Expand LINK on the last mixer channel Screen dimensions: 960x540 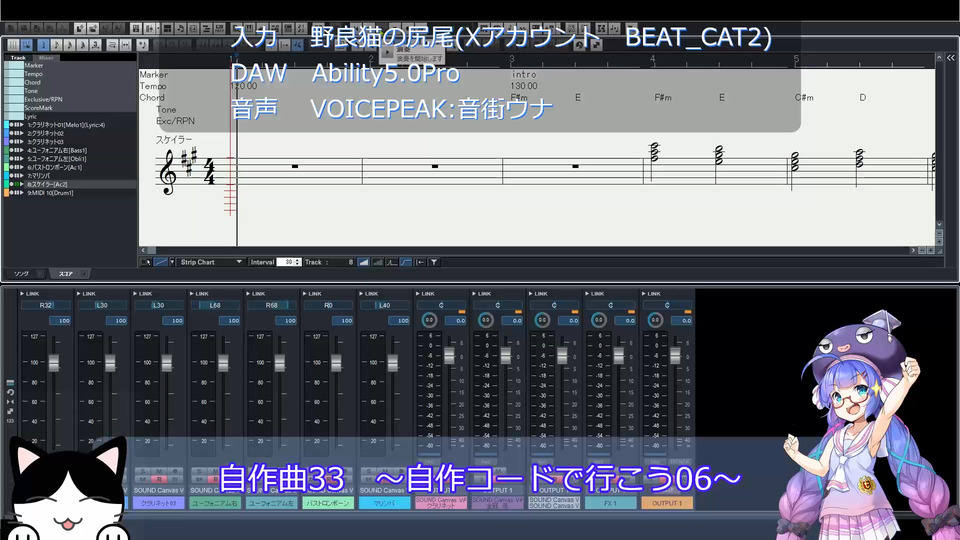(650, 294)
